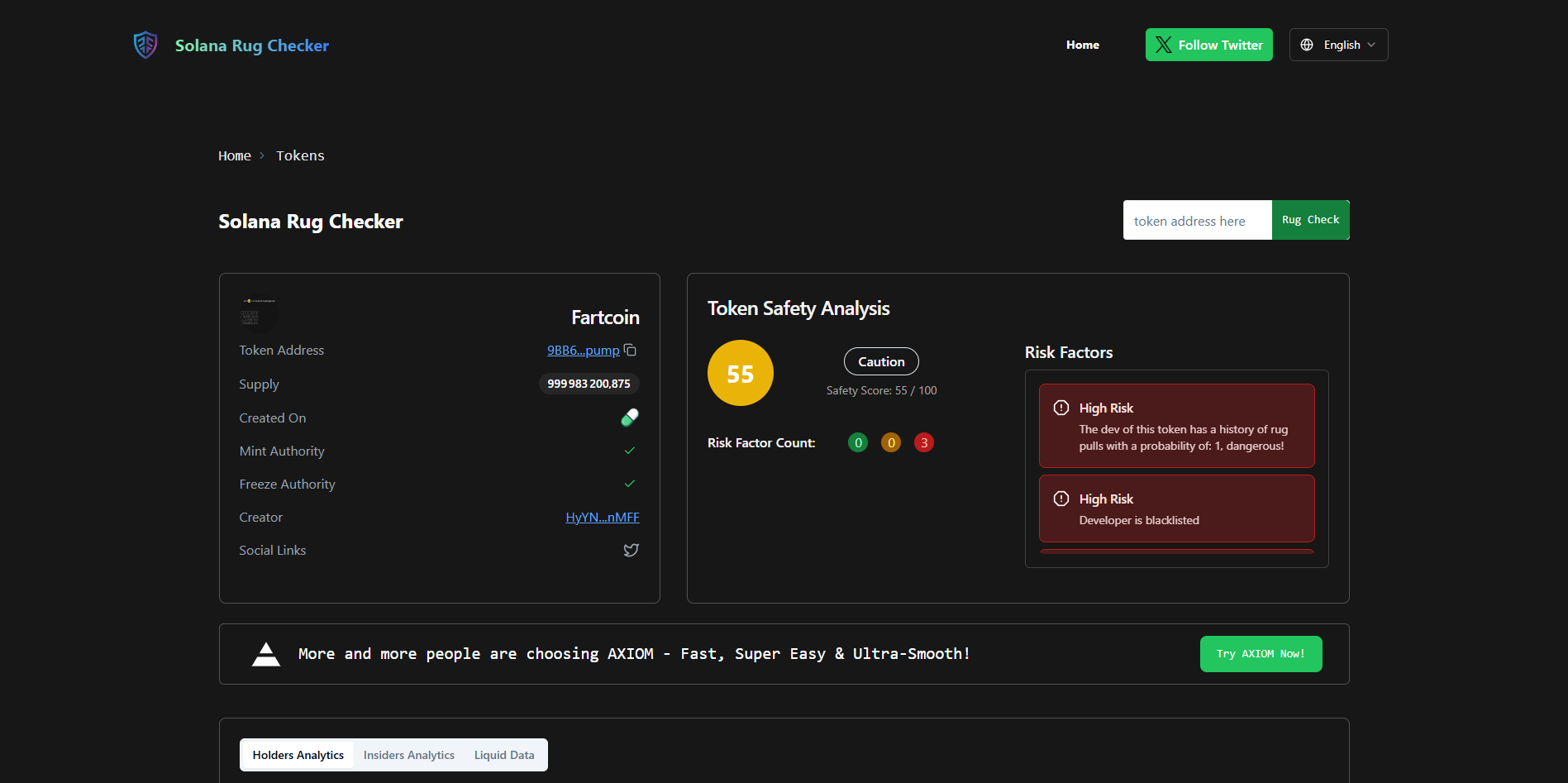This screenshot has width=1568, height=783.
Task: Switch to the Insiders Analytics tab
Action: click(409, 755)
